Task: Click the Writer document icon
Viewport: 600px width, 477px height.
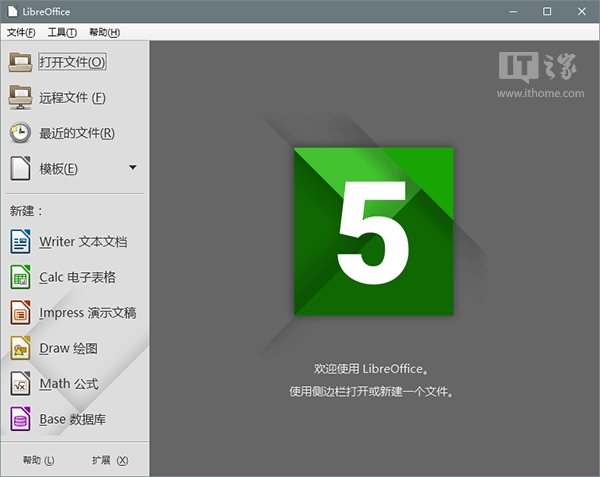Action: pyautogui.click(x=20, y=241)
